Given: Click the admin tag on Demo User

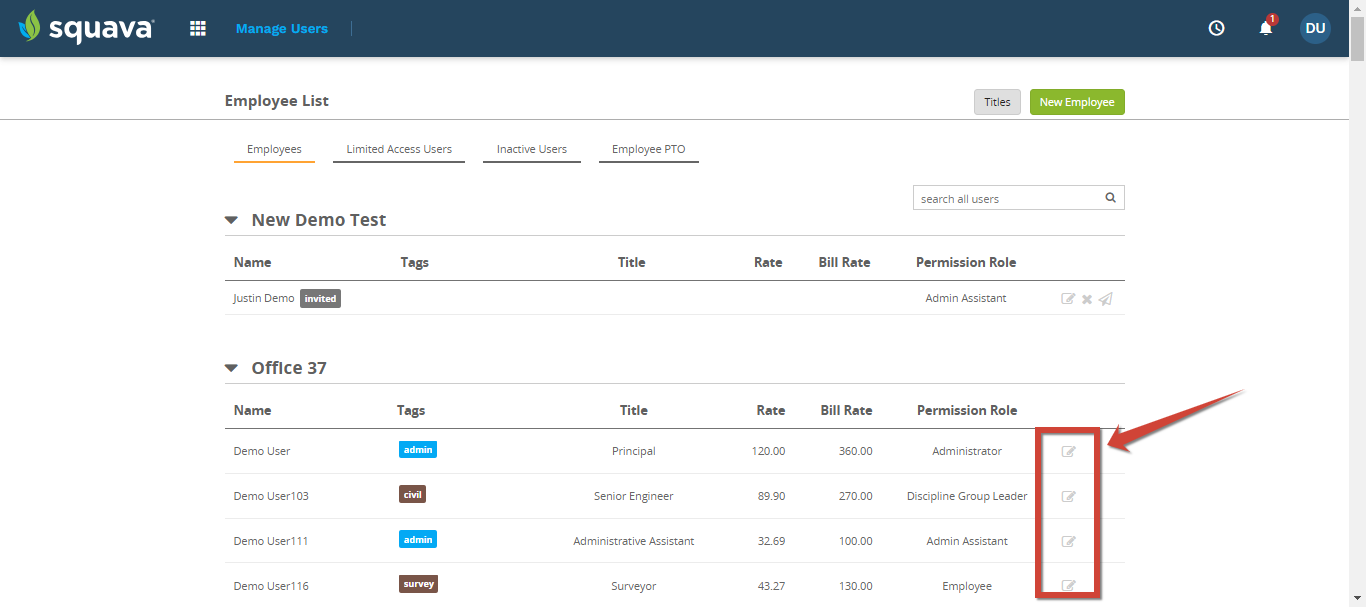Looking at the screenshot, I should [418, 450].
